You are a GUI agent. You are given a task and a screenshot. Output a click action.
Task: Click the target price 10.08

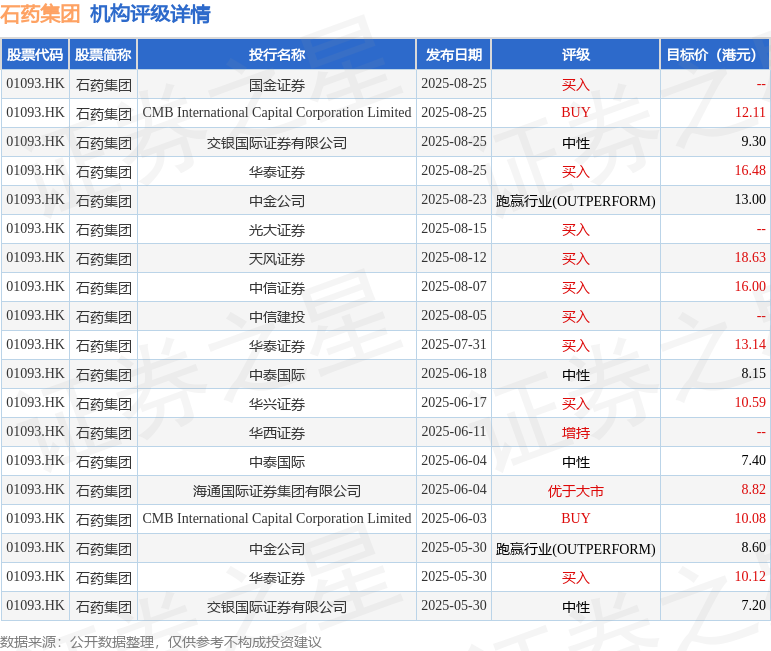tap(750, 519)
